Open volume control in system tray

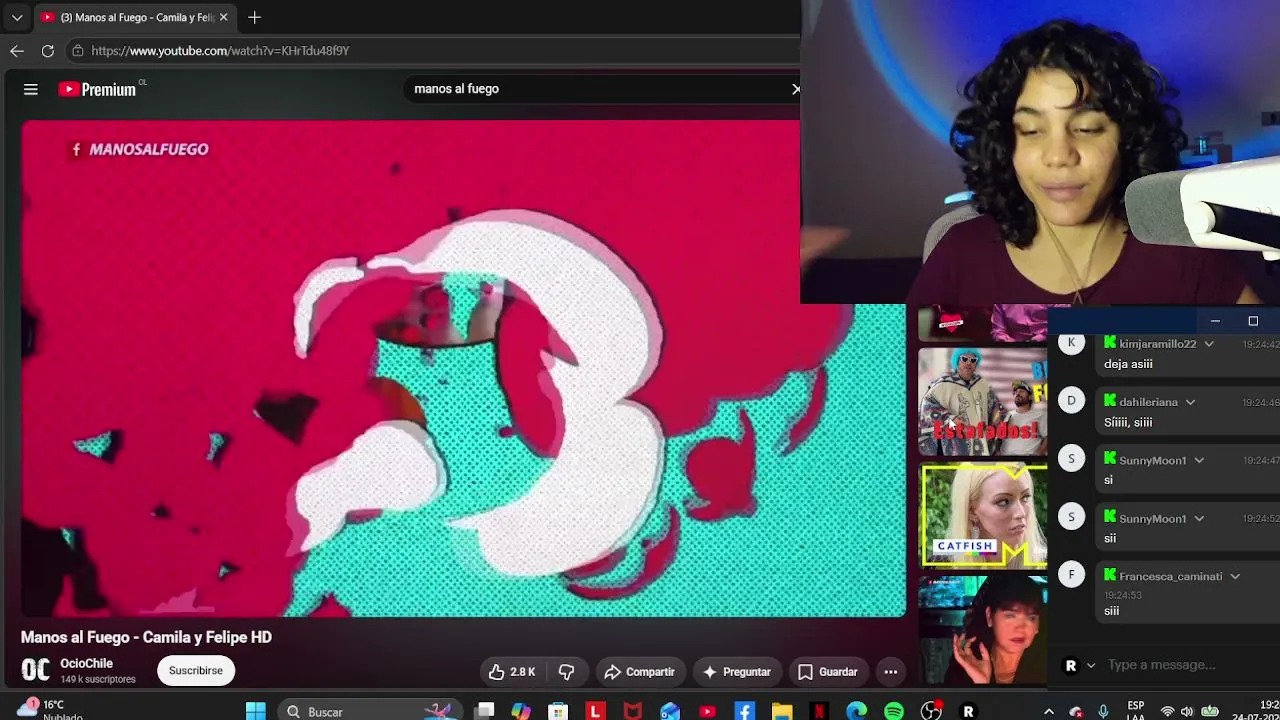[1187, 711]
